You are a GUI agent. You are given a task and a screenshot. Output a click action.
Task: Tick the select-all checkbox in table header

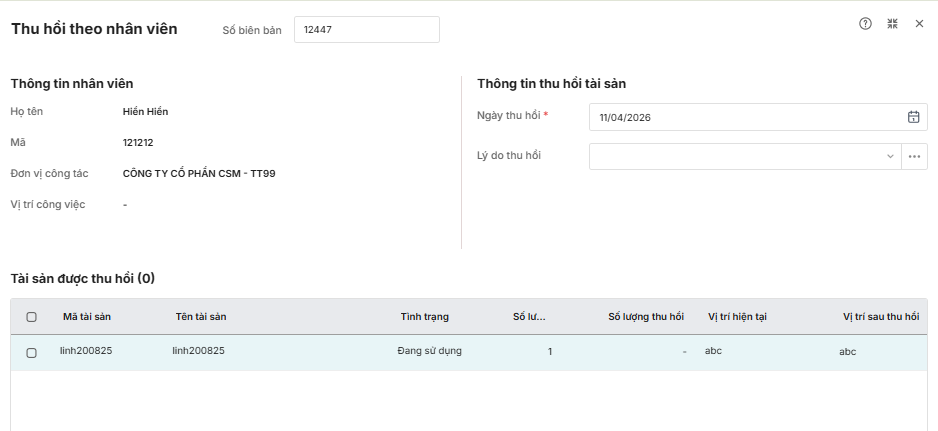click(31, 317)
